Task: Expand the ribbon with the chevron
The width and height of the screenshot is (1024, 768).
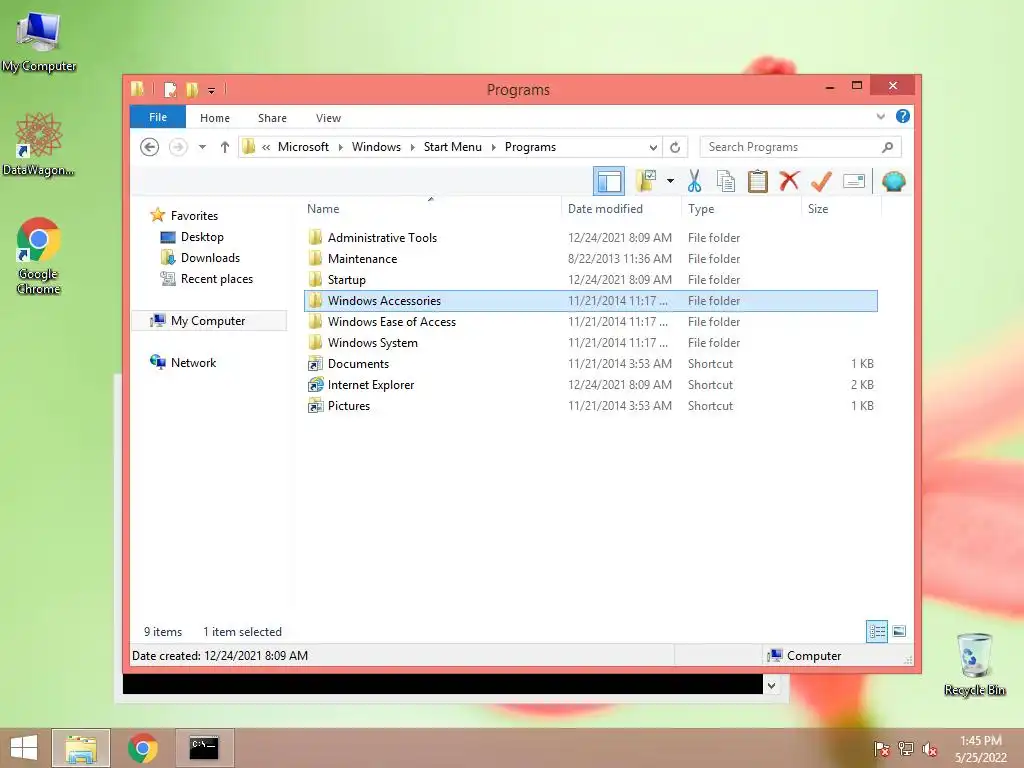Action: coord(880,116)
